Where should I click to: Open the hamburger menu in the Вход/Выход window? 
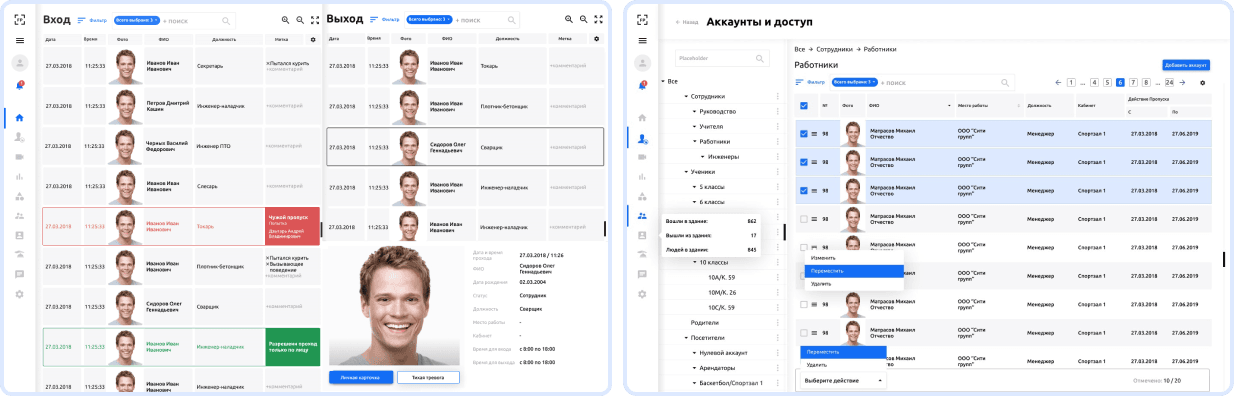(20, 40)
